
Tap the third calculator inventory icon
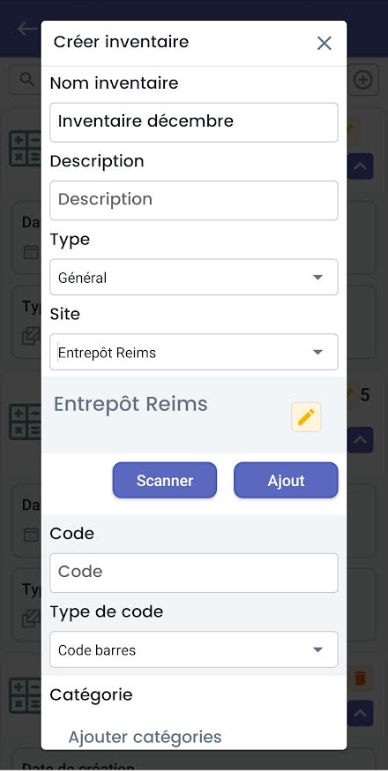pos(25,695)
